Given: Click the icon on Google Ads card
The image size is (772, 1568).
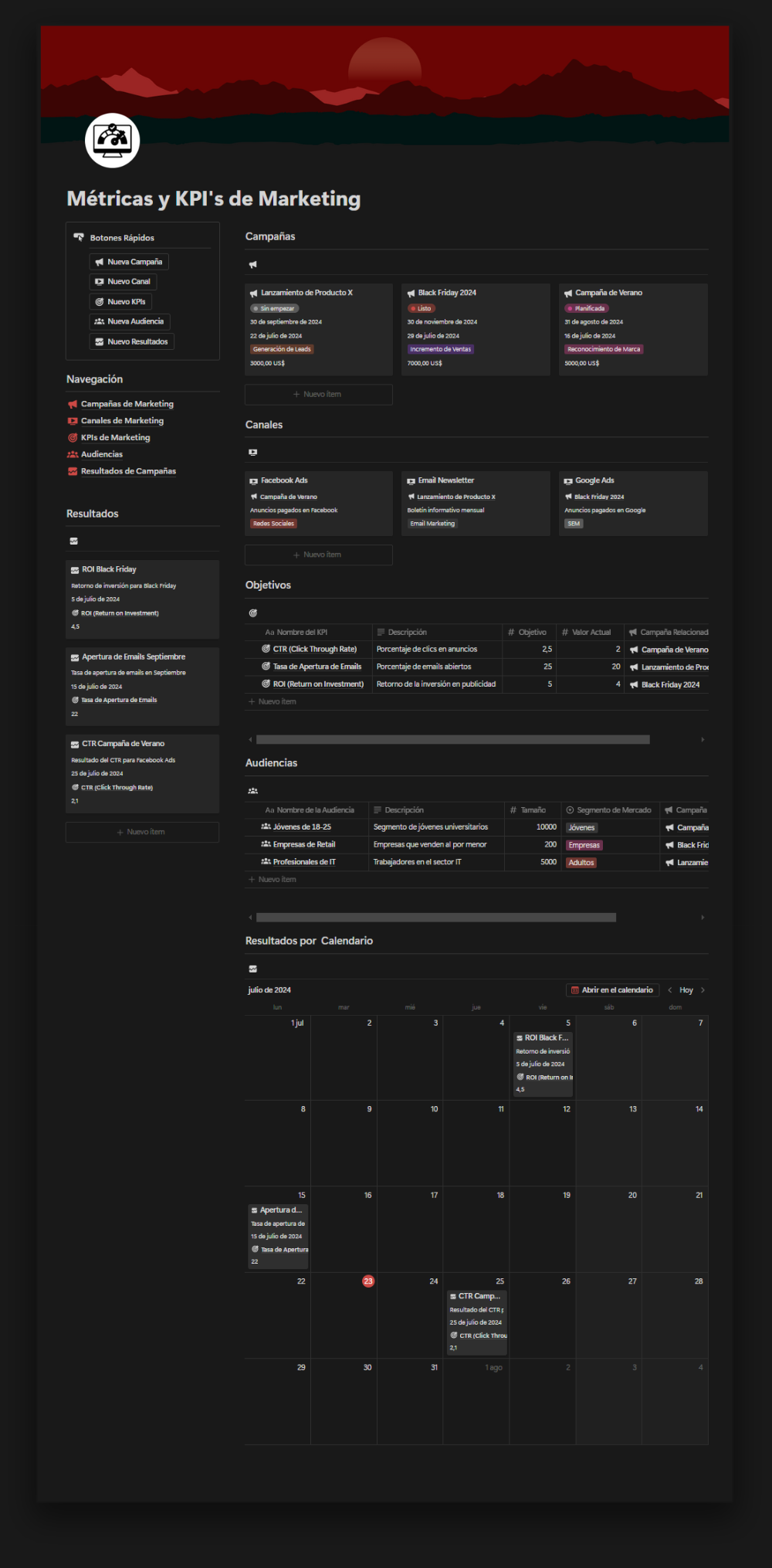Looking at the screenshot, I should [568, 481].
